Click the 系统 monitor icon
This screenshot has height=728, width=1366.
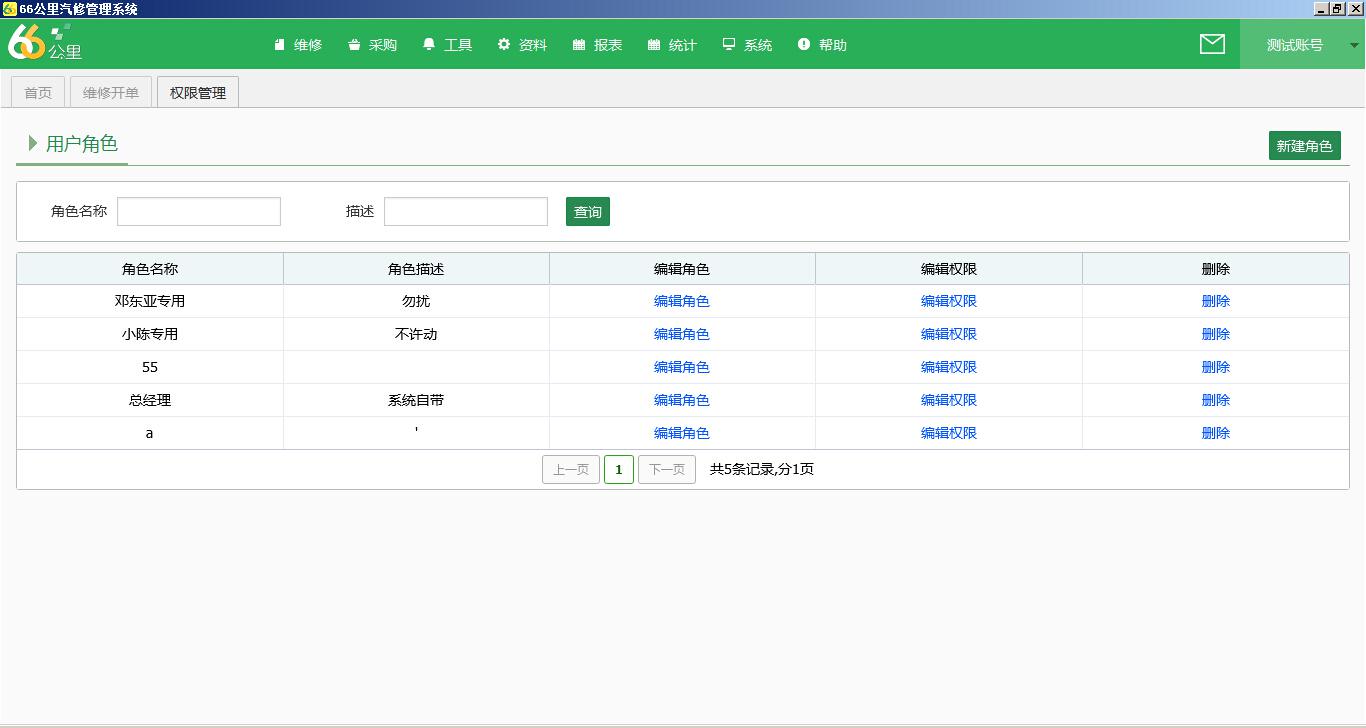pos(729,45)
